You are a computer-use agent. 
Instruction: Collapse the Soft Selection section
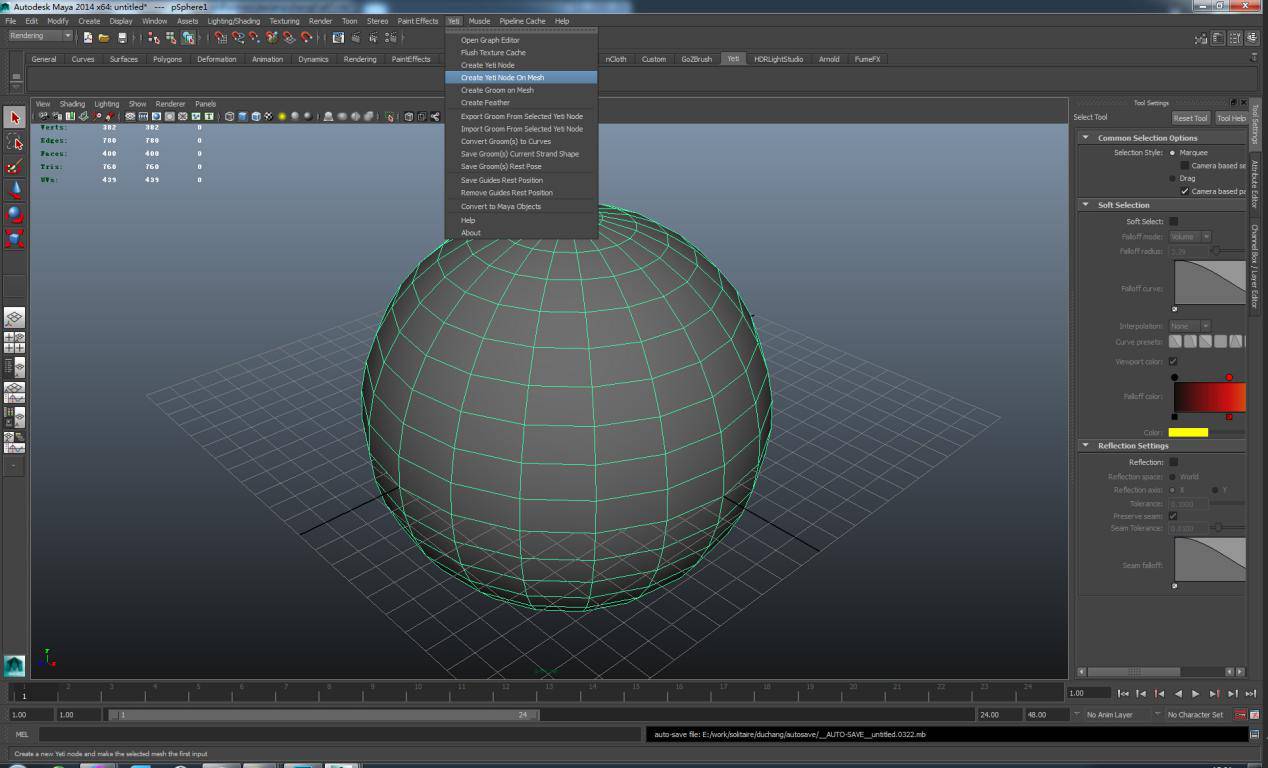pyautogui.click(x=1086, y=205)
